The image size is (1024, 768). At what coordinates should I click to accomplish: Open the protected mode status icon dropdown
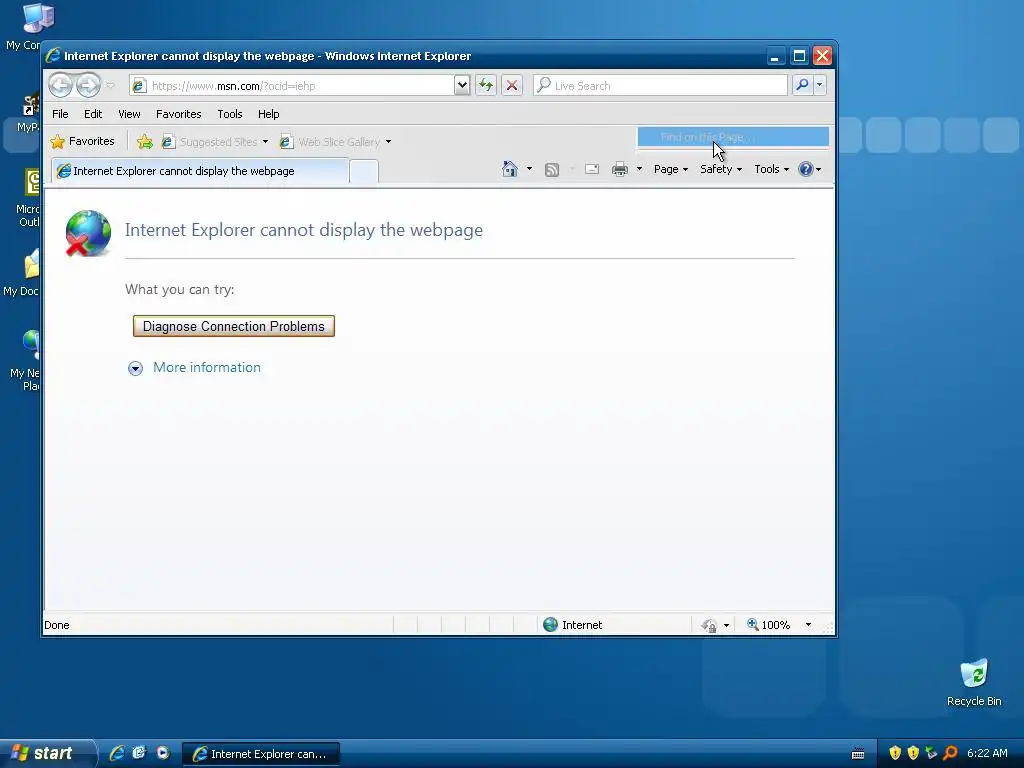(716, 625)
